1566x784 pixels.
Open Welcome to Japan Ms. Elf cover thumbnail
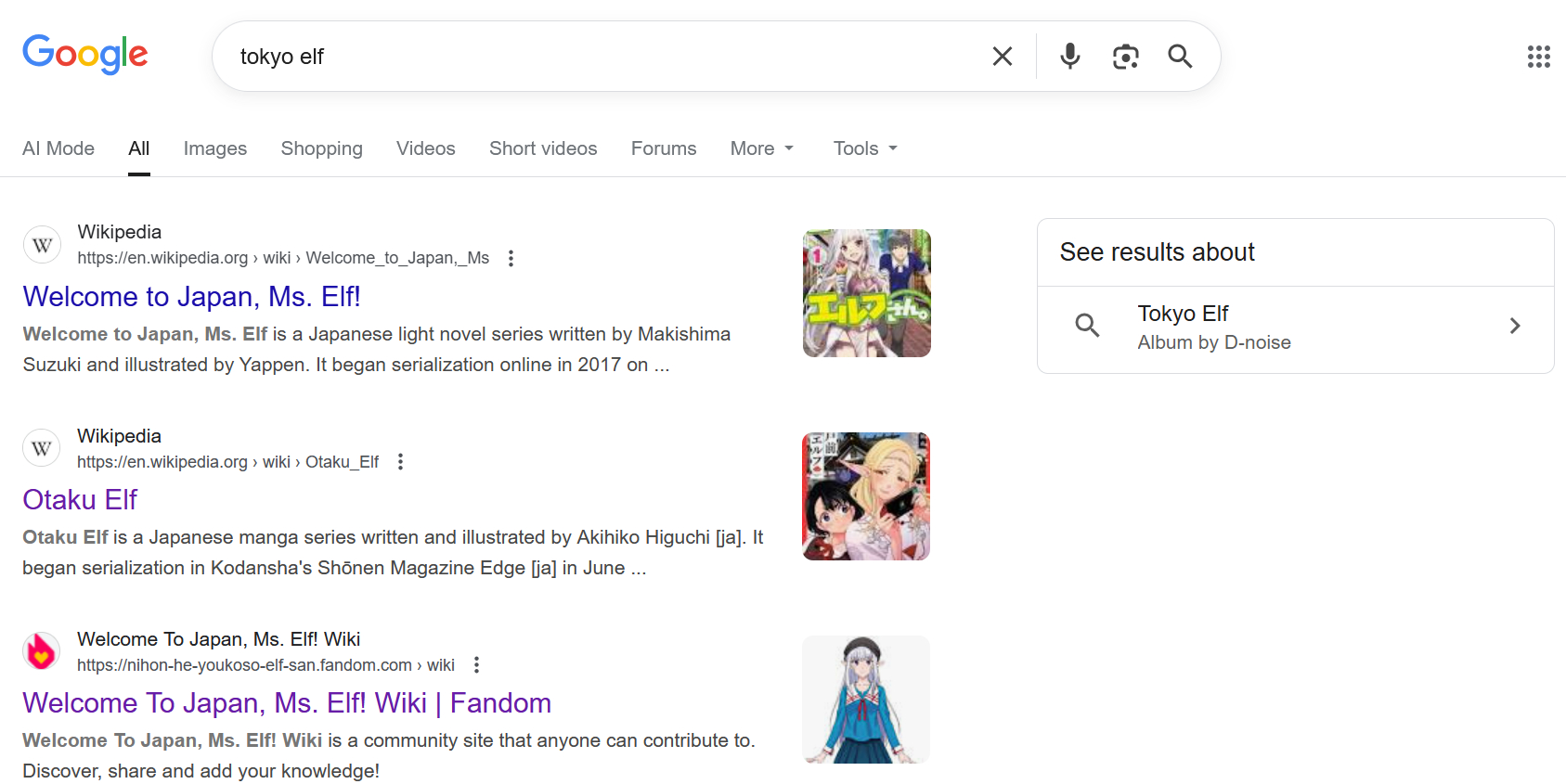pos(867,293)
